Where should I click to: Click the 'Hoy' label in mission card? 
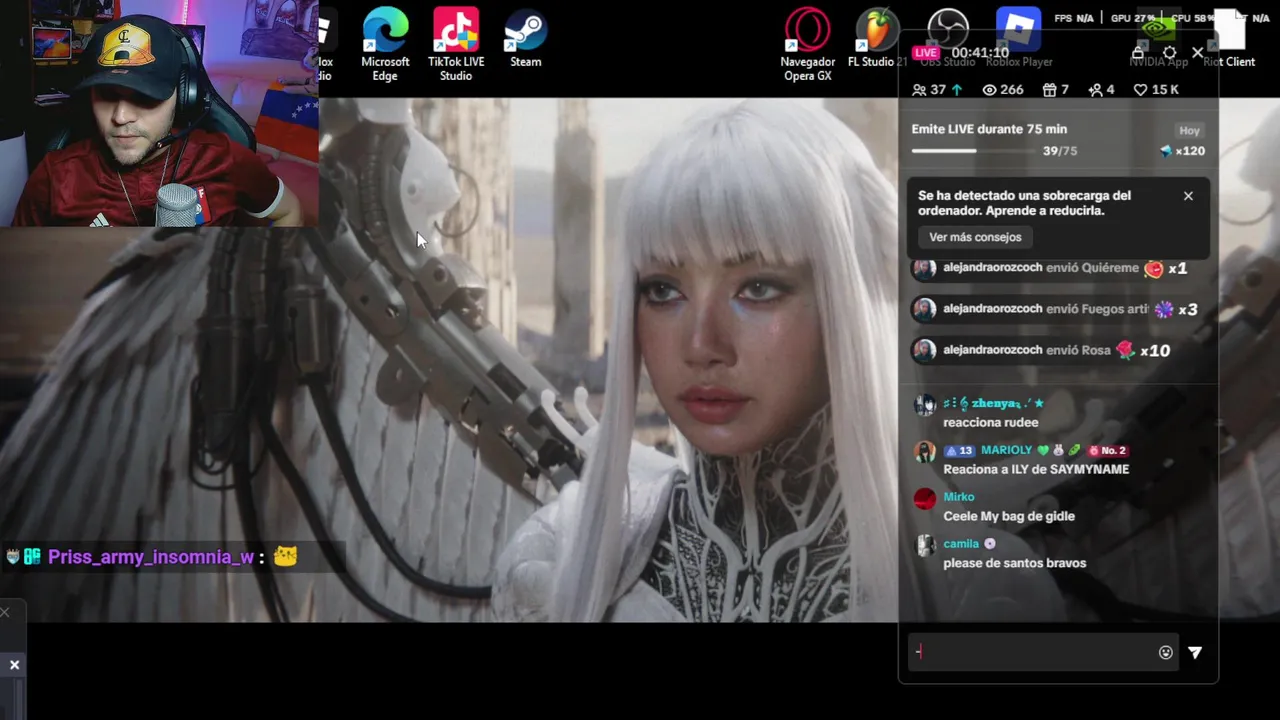[1189, 130]
